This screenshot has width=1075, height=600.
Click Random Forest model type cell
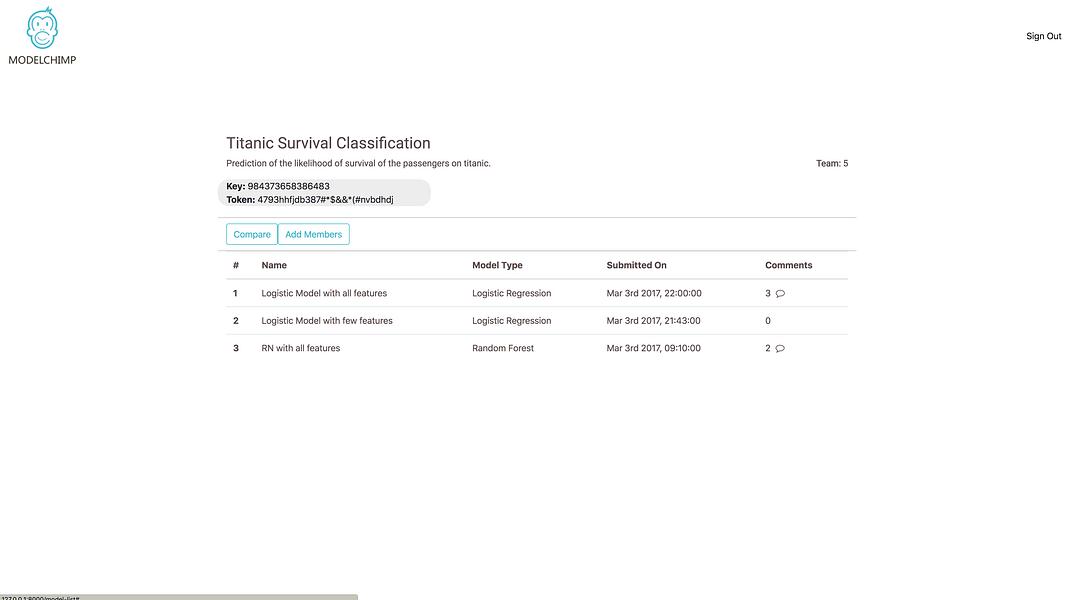click(503, 348)
